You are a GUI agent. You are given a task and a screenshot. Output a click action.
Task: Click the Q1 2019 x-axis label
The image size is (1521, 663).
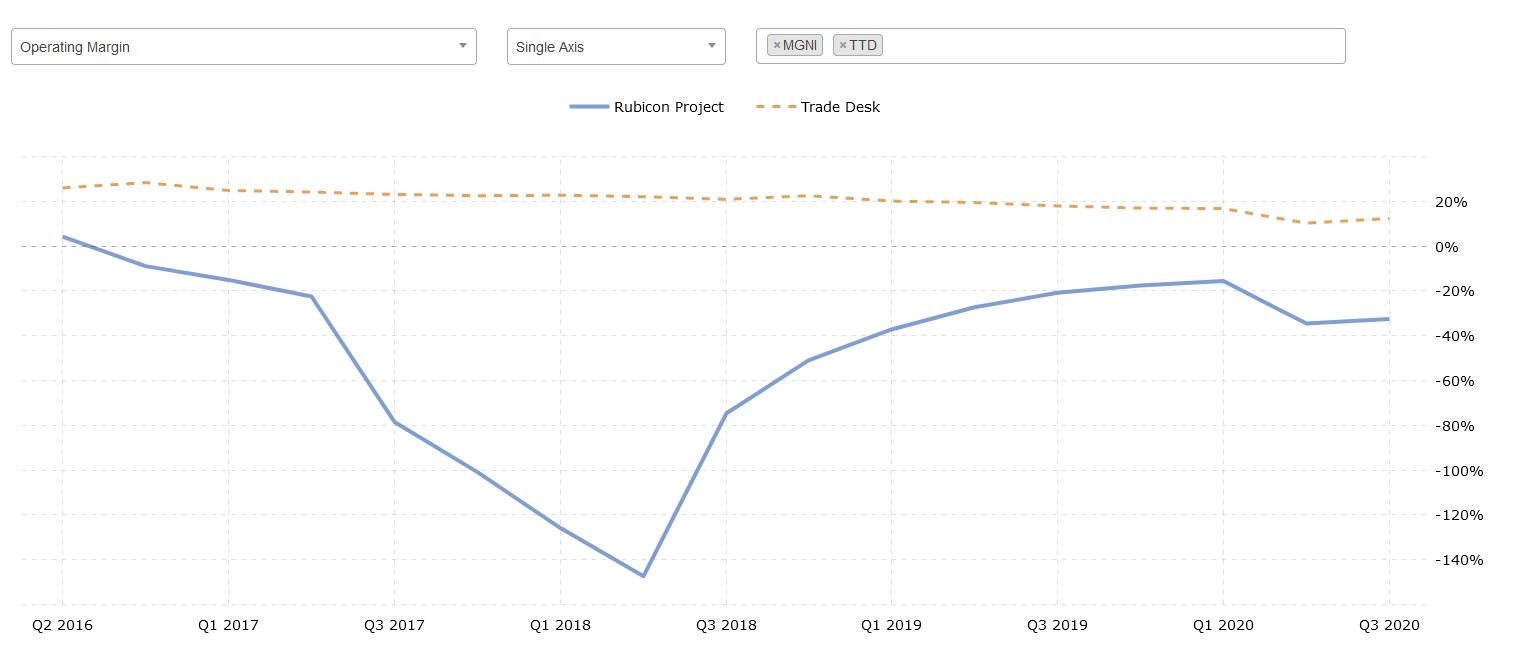click(x=891, y=626)
